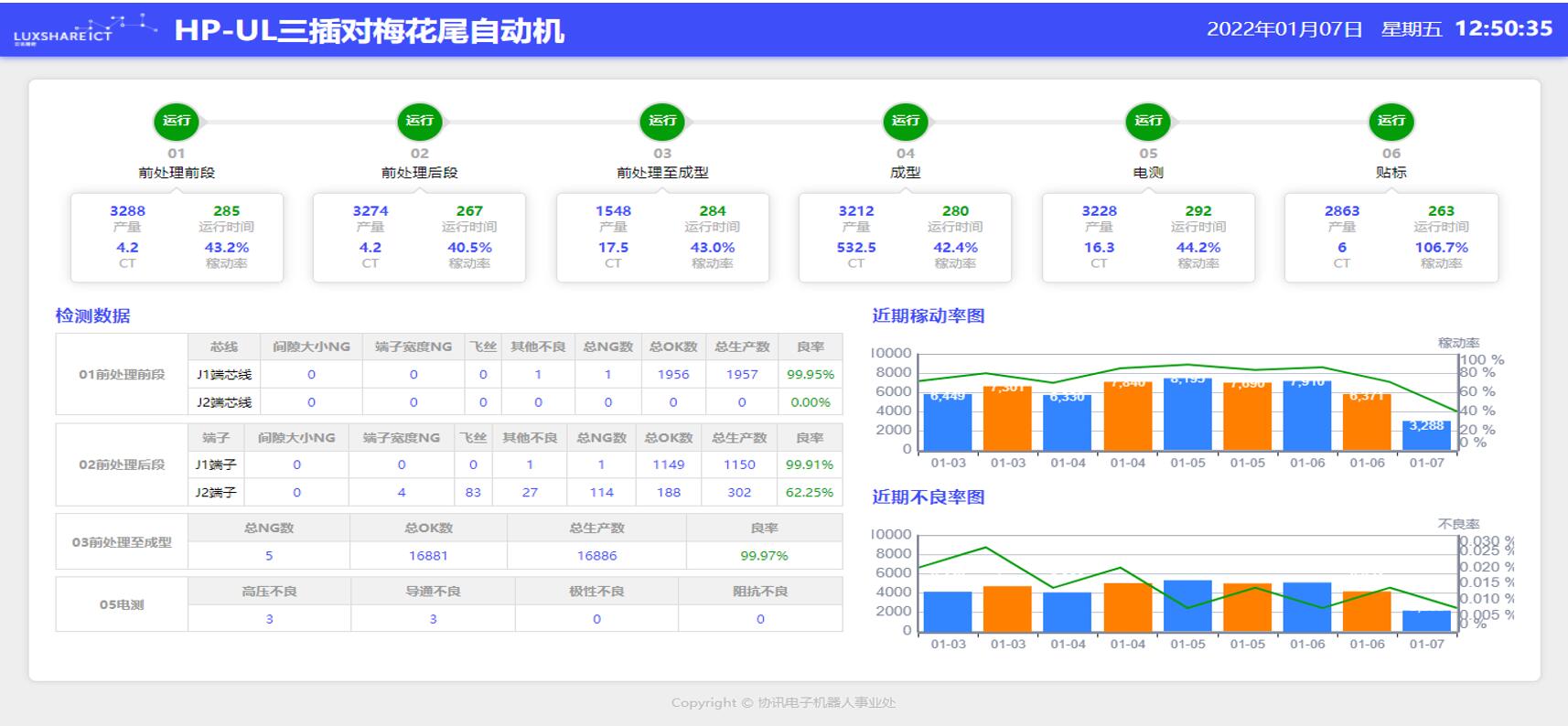
Task: Click the clock showing 12:50:35
Action: [1503, 28]
